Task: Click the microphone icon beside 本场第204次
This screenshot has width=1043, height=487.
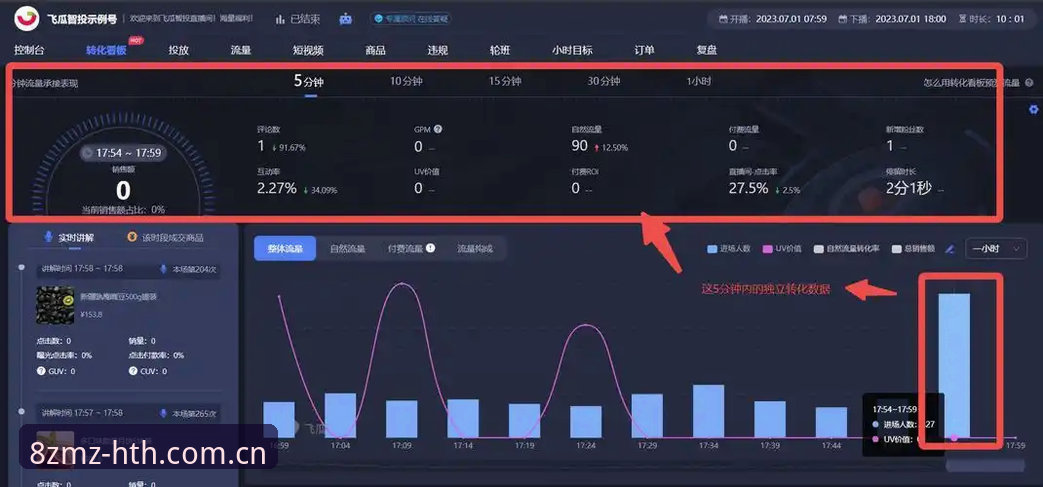Action: pyautogui.click(x=163, y=269)
